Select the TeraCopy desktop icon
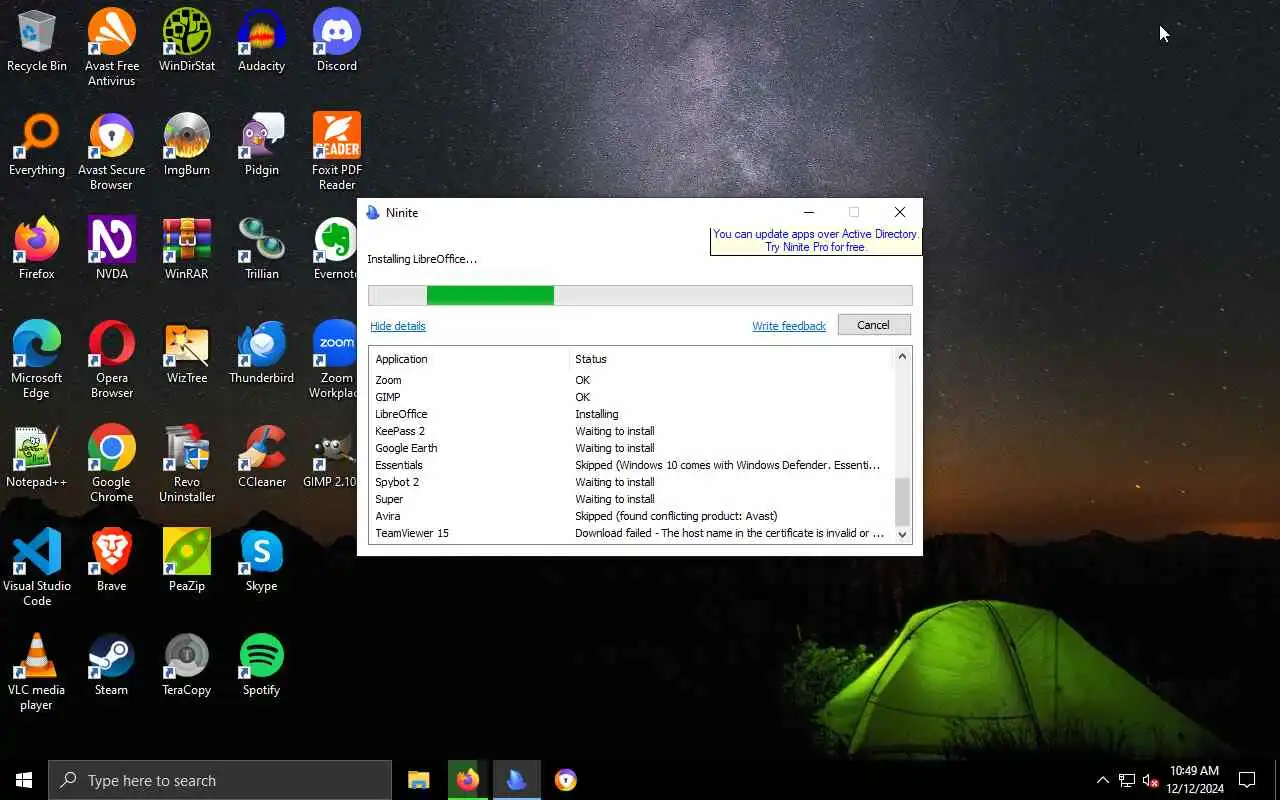Screen dimensions: 1280x800 coord(187,666)
